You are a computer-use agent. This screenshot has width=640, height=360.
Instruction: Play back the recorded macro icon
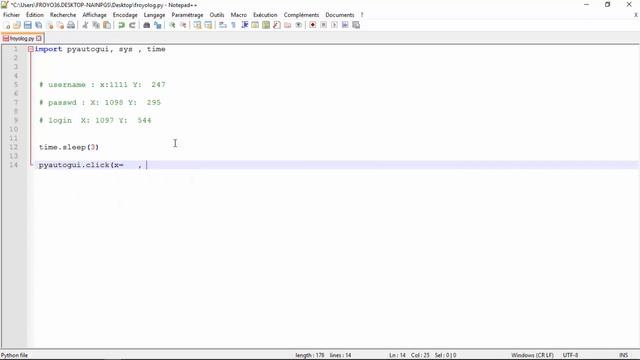point(334,25)
